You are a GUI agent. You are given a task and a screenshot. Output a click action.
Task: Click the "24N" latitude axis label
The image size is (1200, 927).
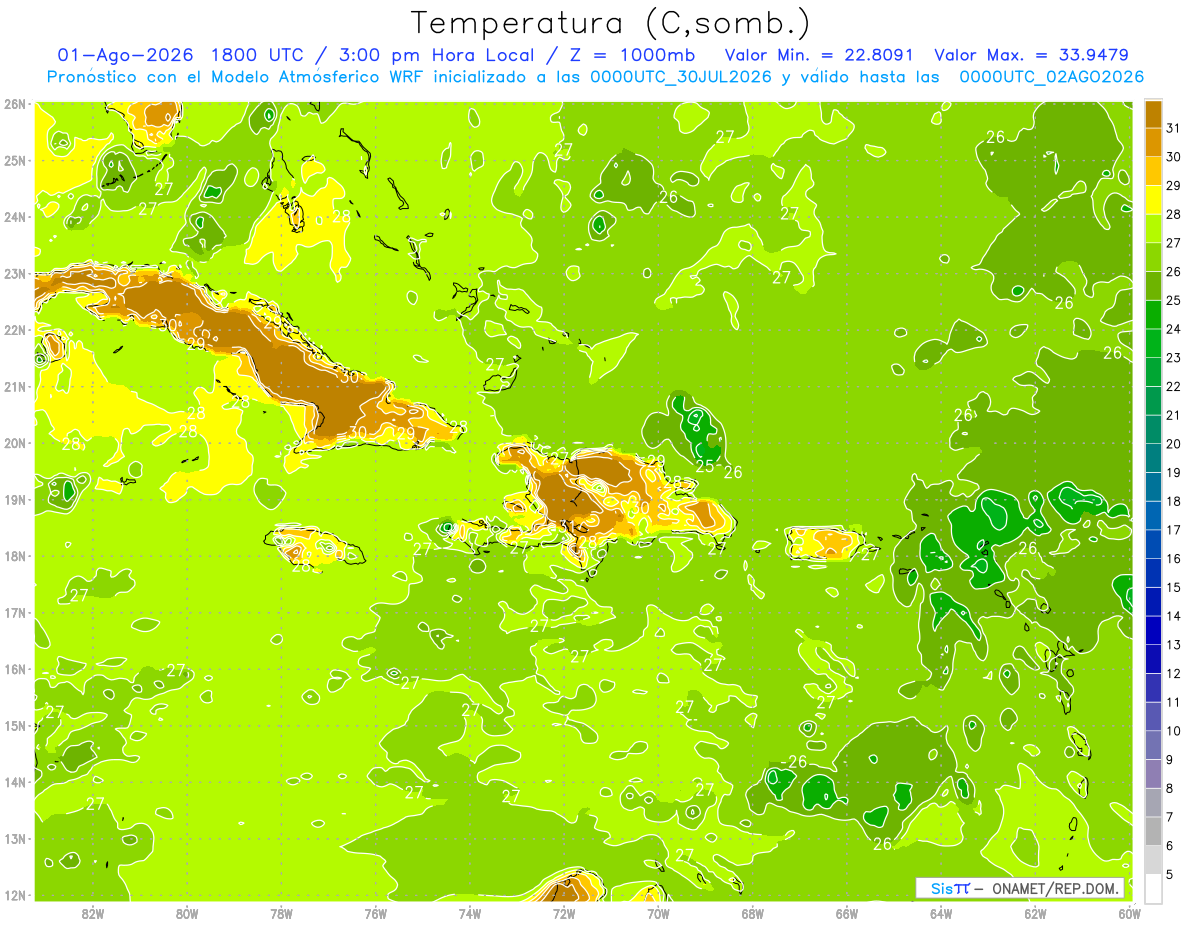(15, 216)
